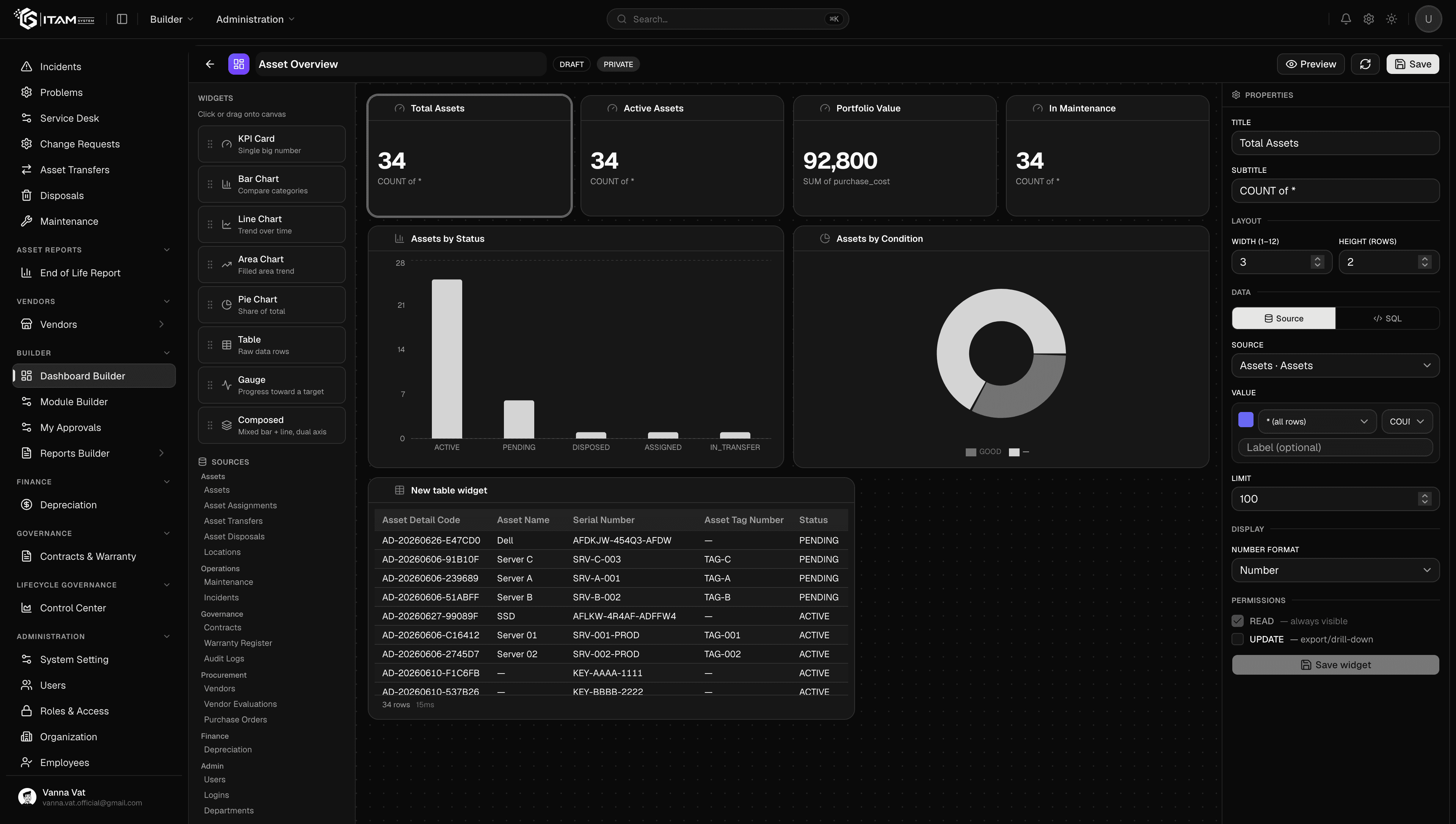The width and height of the screenshot is (1456, 824).
Task: Click the Save widget button
Action: click(1335, 664)
